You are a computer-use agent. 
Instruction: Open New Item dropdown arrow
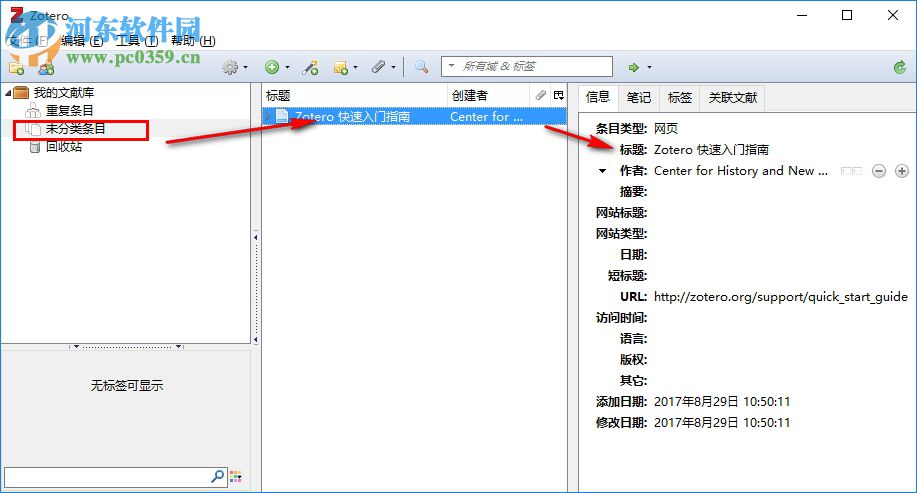click(x=287, y=68)
